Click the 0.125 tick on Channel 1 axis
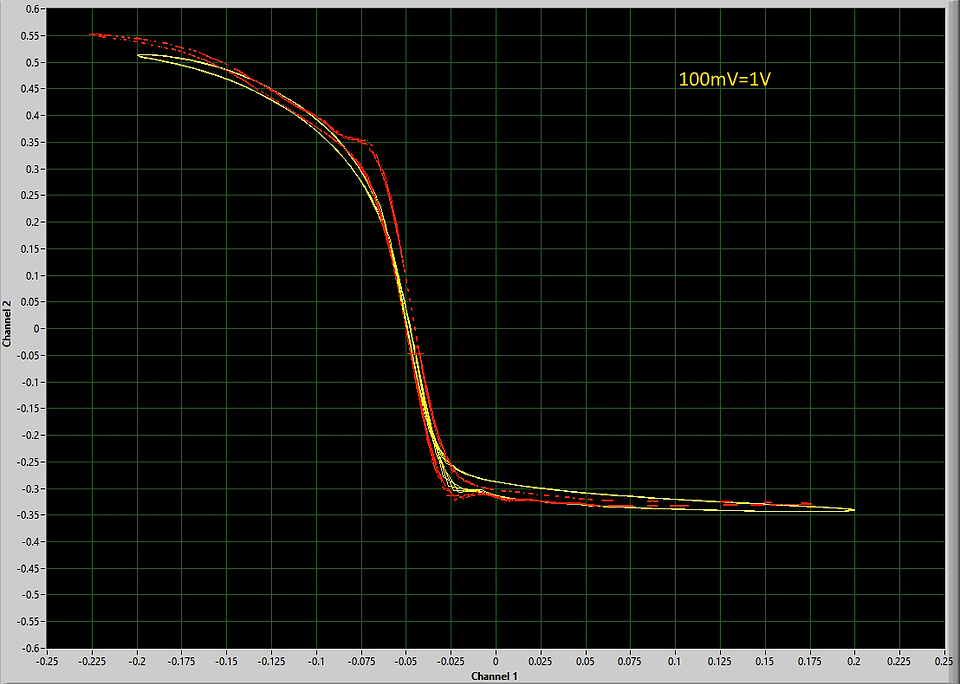 [x=720, y=661]
